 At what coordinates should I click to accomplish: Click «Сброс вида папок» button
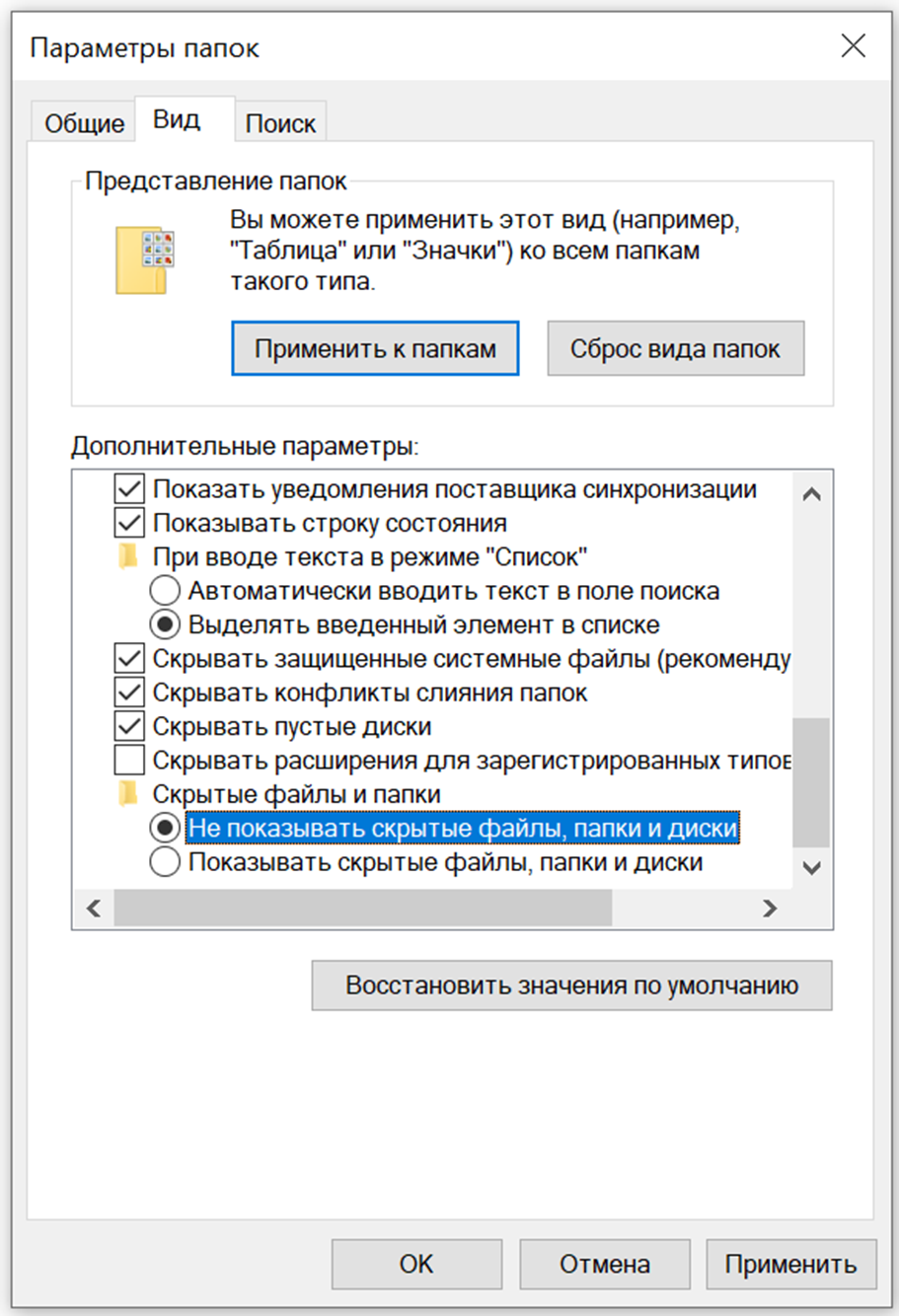pos(675,349)
